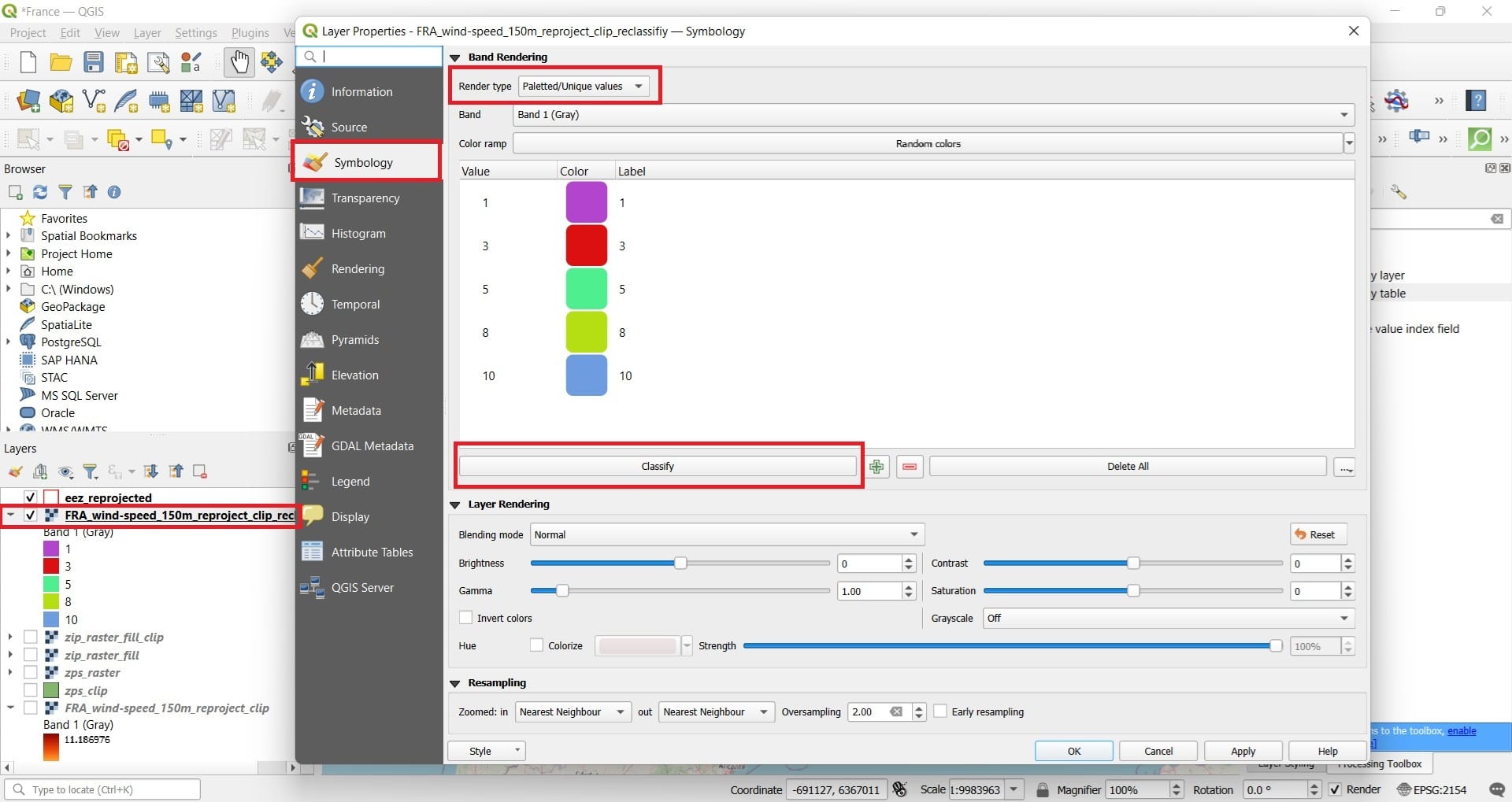Image resolution: width=1512 pixels, height=802 pixels.
Task: Click green plus add class icon
Action: click(x=876, y=467)
